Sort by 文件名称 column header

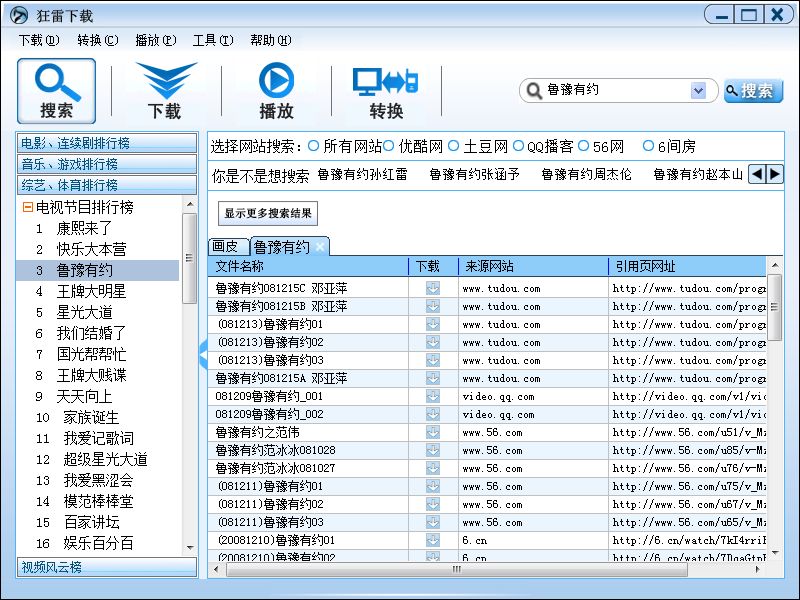pos(308,266)
